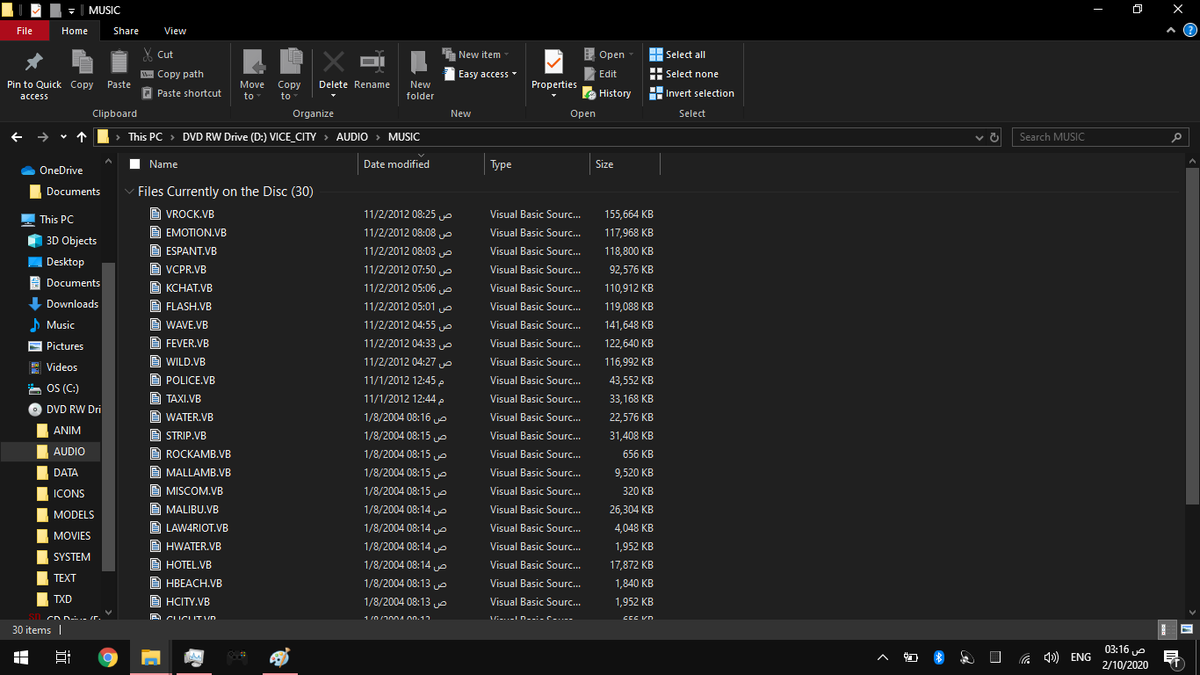
Task: Open Task View on the taskbar
Action: (62, 658)
